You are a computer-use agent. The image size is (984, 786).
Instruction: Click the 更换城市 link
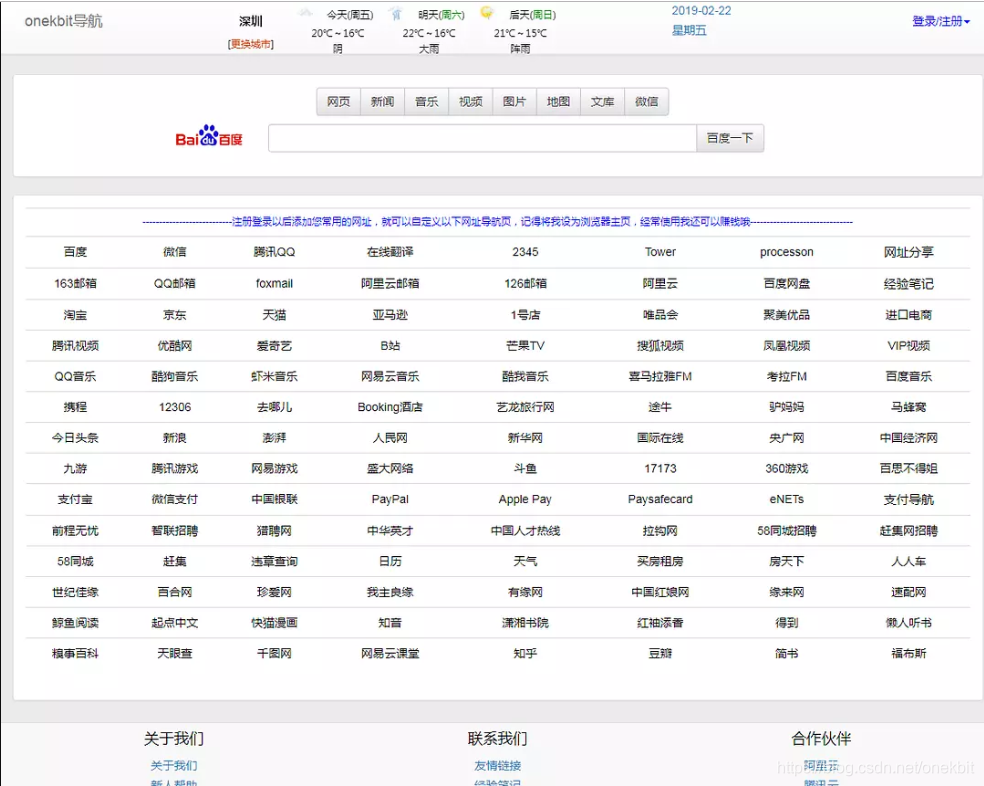point(250,44)
